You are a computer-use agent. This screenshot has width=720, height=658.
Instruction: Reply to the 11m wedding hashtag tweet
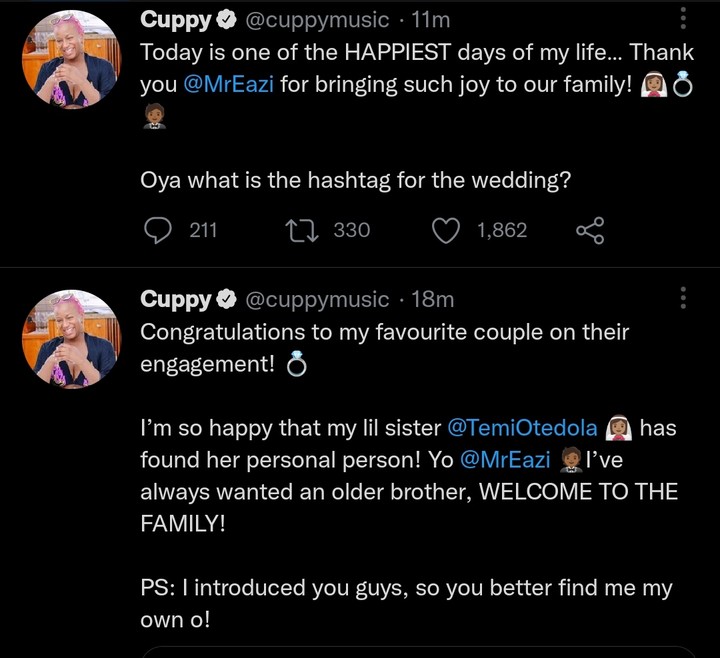159,231
